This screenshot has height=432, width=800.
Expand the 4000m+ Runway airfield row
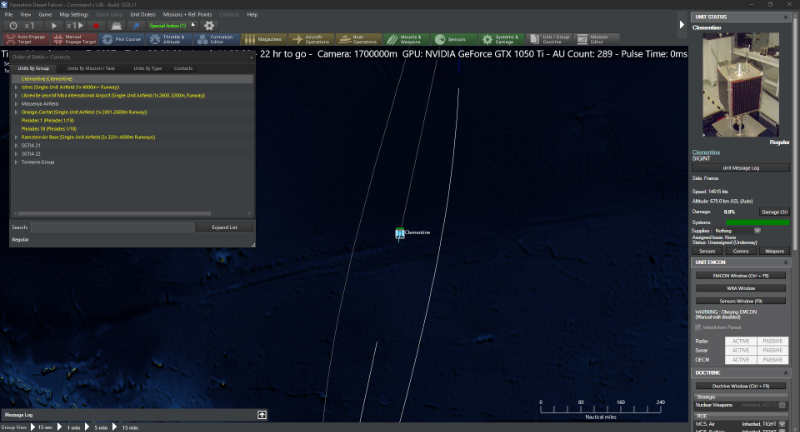click(x=16, y=87)
